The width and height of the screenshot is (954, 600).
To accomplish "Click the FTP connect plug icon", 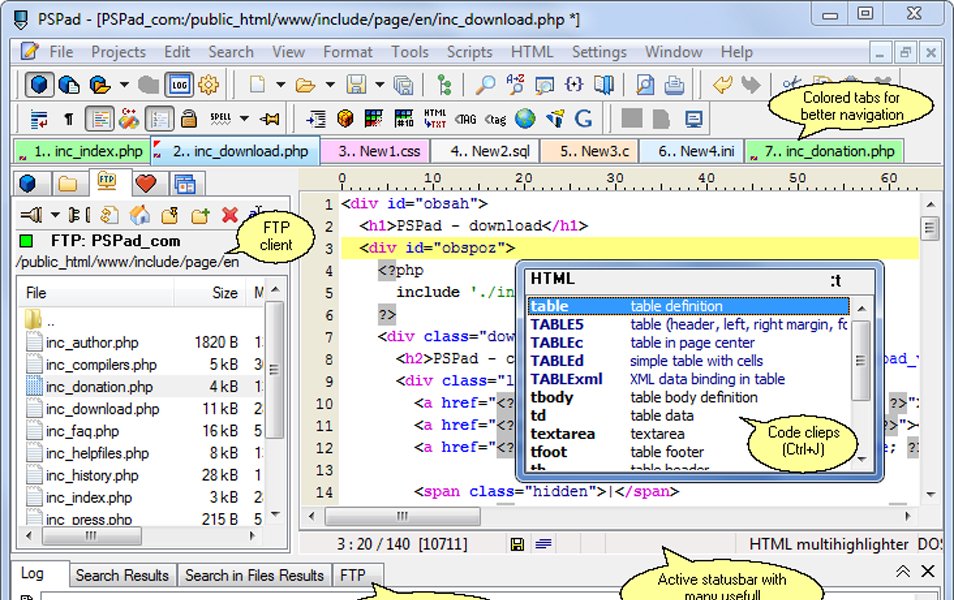I will pyautogui.click(x=31, y=215).
